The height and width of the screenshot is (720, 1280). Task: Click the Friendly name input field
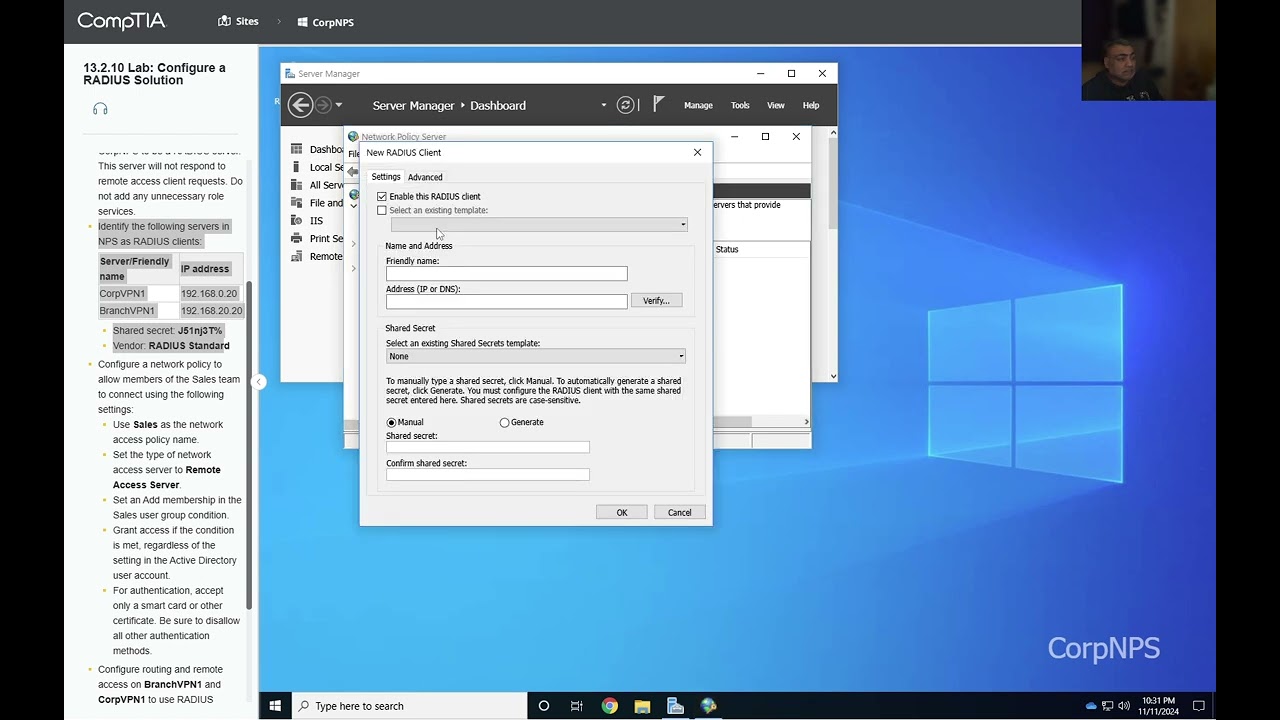507,274
